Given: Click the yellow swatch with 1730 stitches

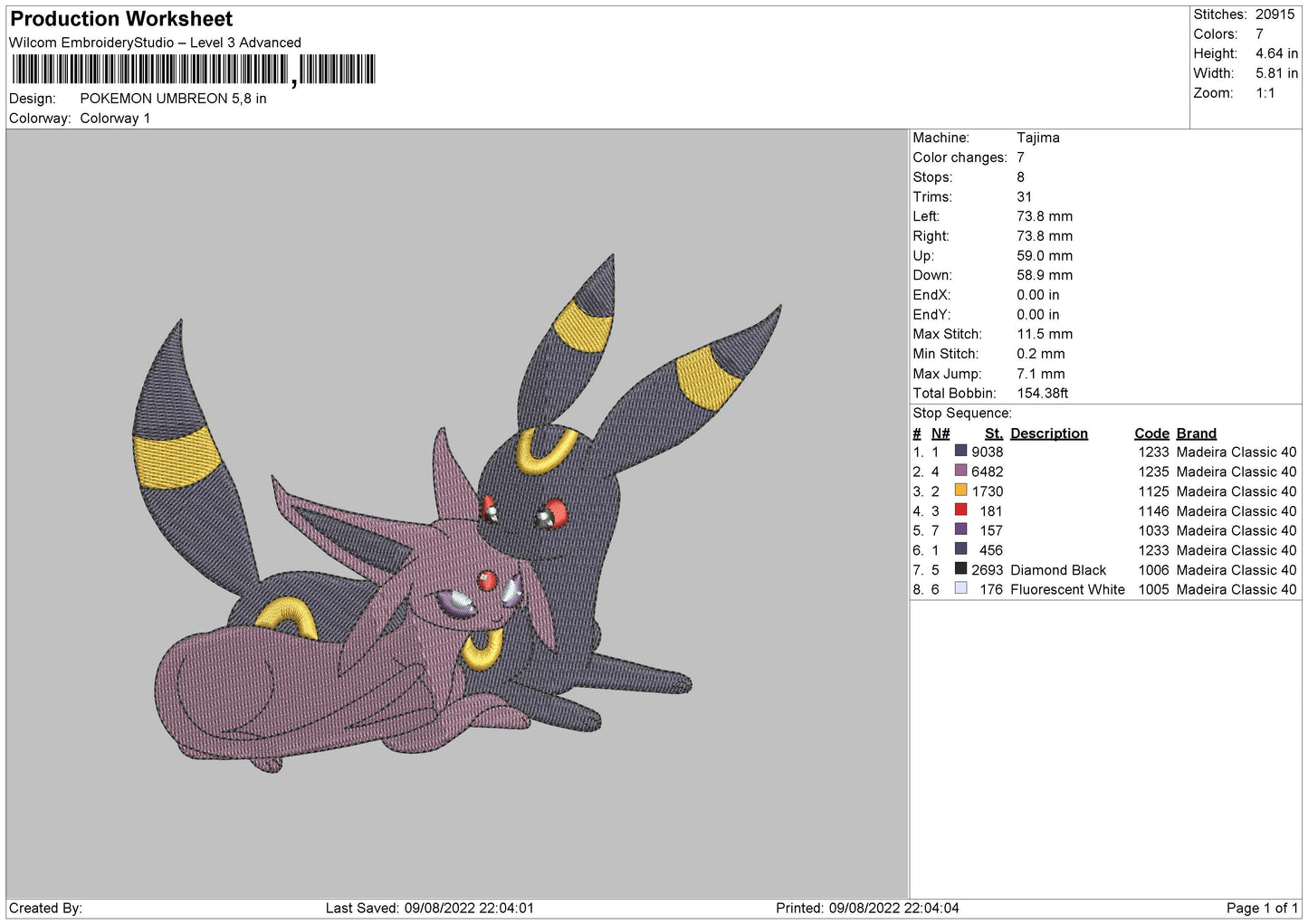Looking at the screenshot, I should [960, 491].
